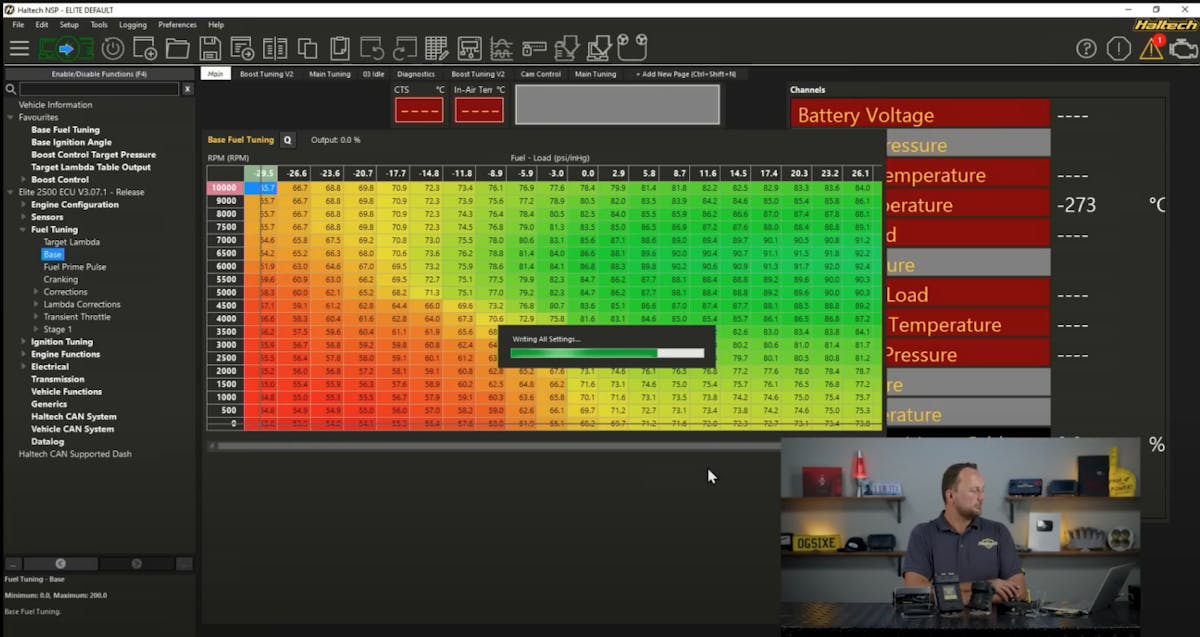Click the ECU connection status icon

coord(66,48)
